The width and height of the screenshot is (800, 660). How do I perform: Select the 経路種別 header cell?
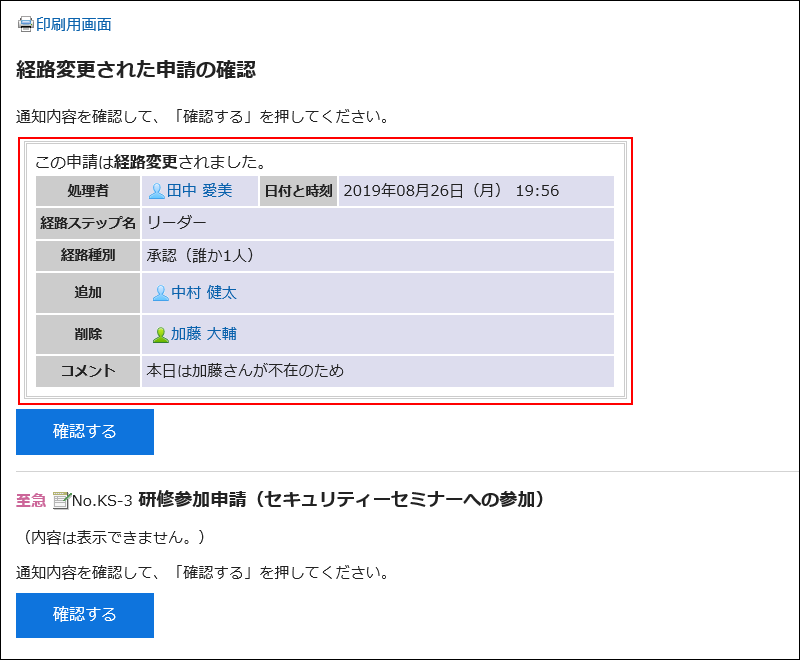[88, 255]
